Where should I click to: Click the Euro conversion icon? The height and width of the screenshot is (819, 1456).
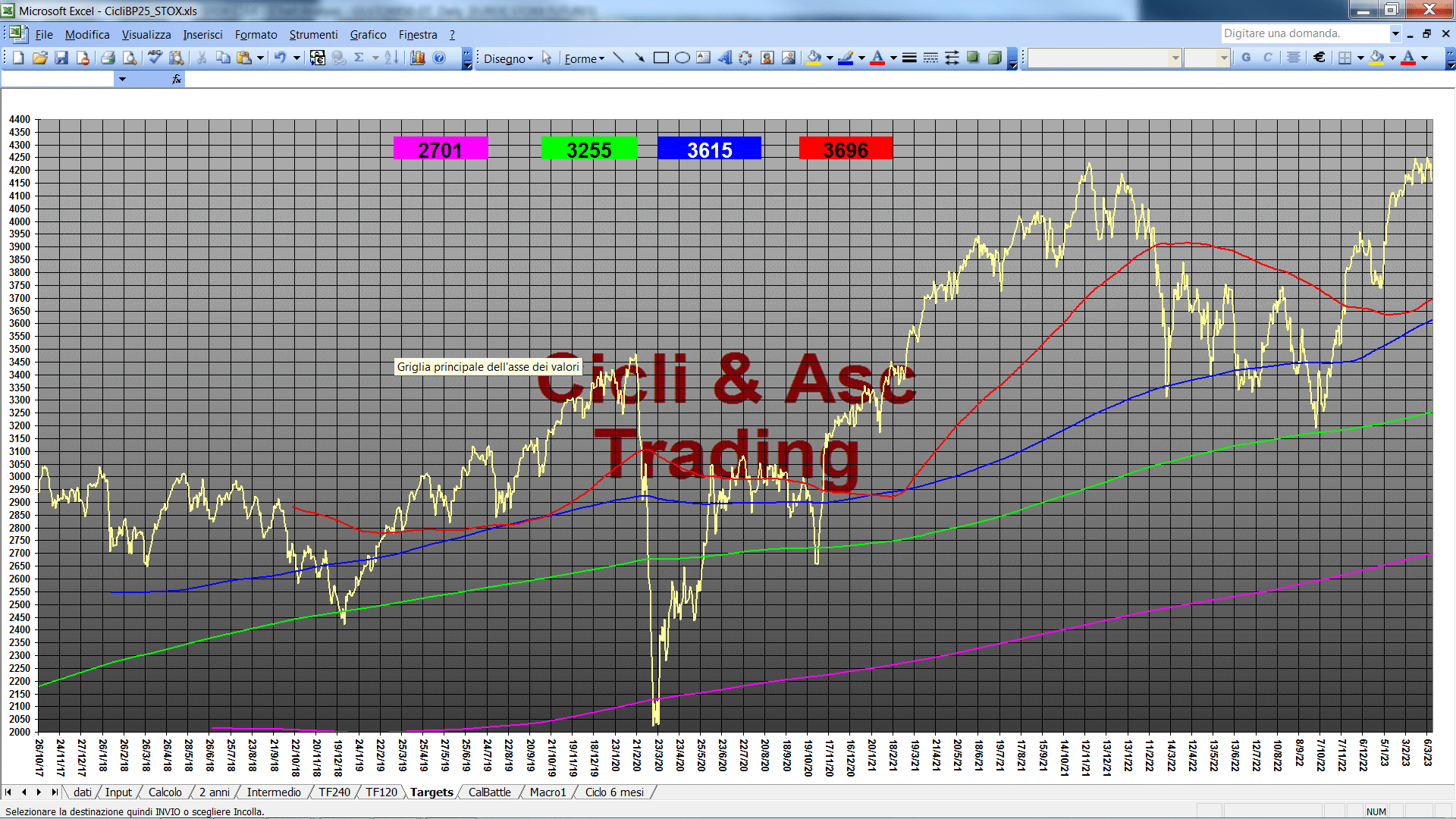coord(318,58)
